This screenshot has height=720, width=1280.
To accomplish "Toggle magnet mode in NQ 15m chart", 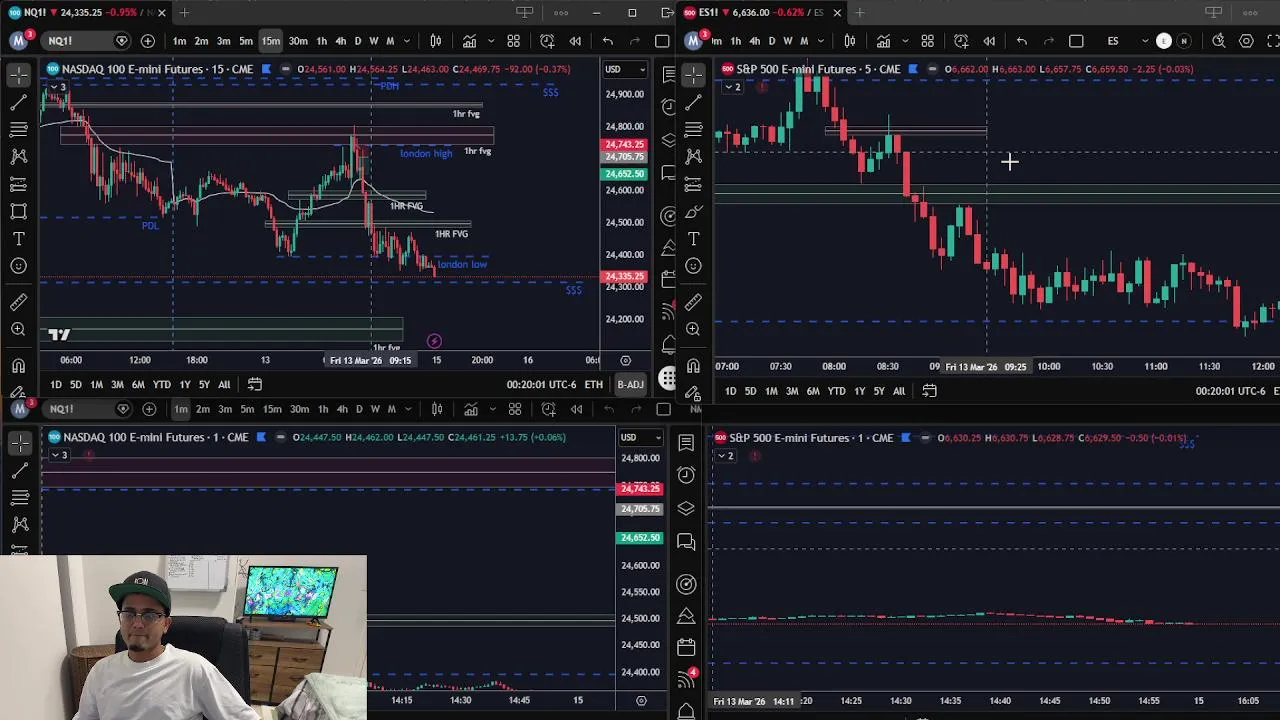I will coord(18,365).
